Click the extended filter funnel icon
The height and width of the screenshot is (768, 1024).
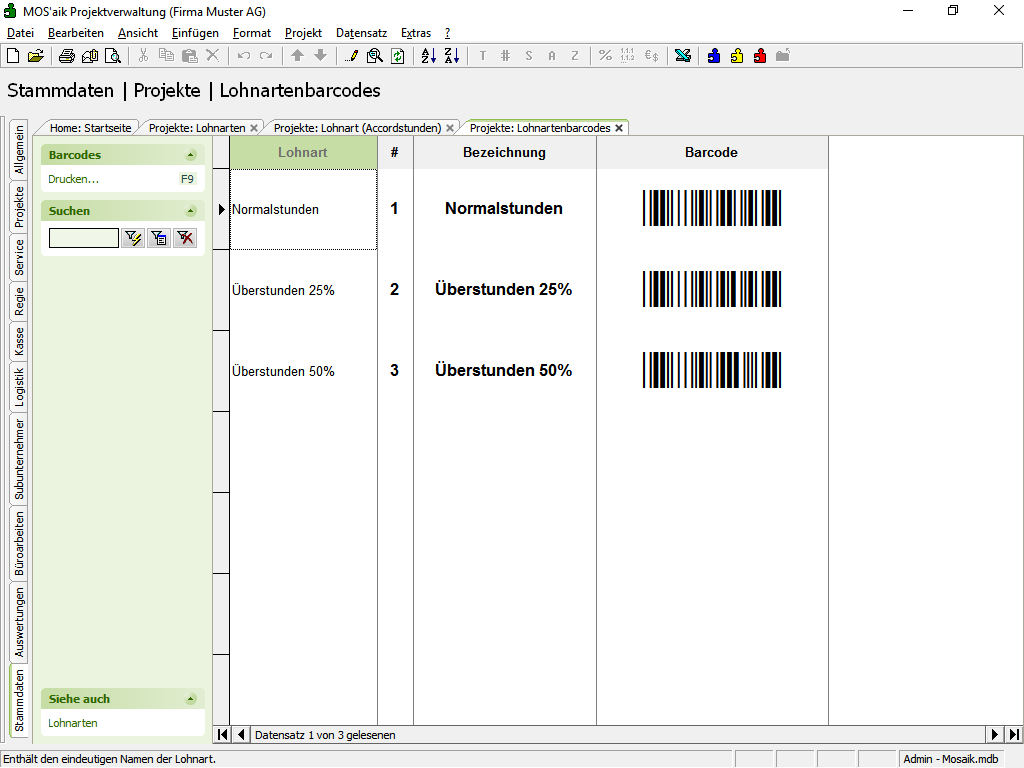[x=159, y=238]
